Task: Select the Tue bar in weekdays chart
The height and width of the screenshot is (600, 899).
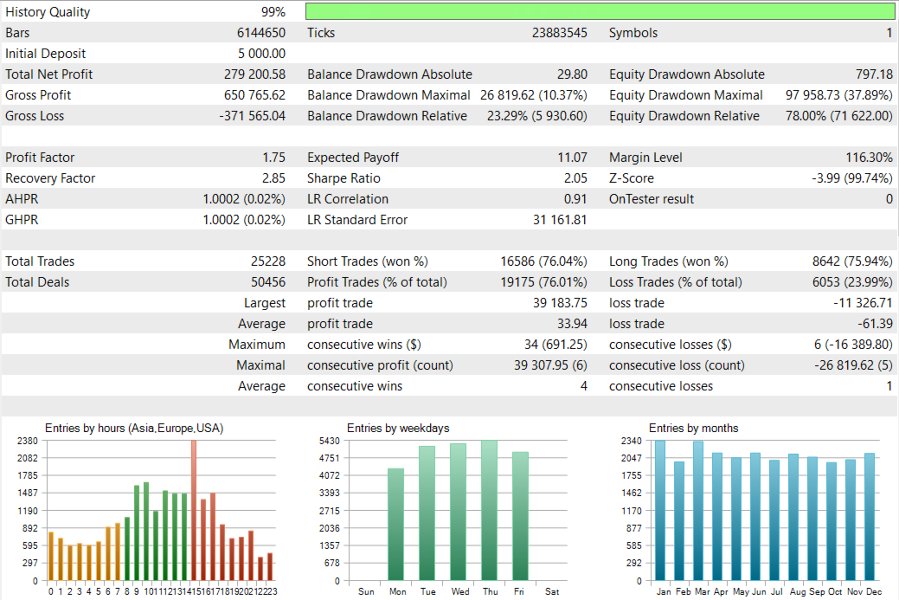Action: click(427, 513)
